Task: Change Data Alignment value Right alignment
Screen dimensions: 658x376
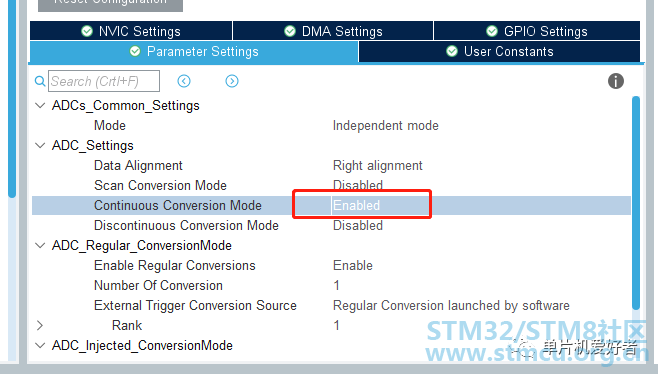Action: (x=378, y=165)
